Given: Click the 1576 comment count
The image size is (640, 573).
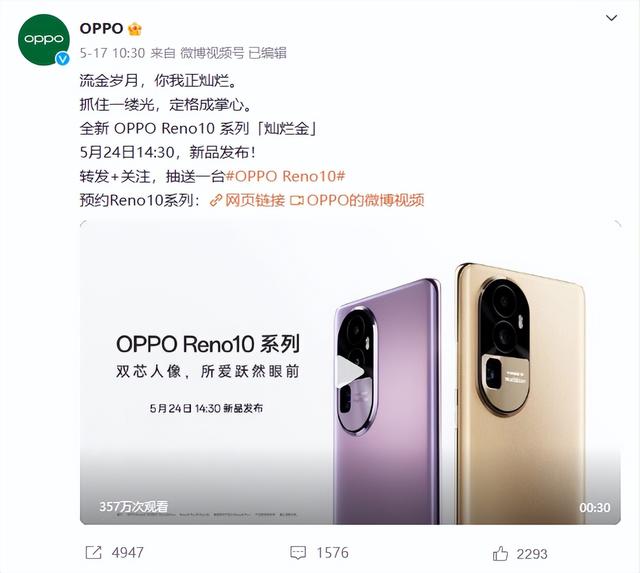Looking at the screenshot, I should (x=333, y=553).
